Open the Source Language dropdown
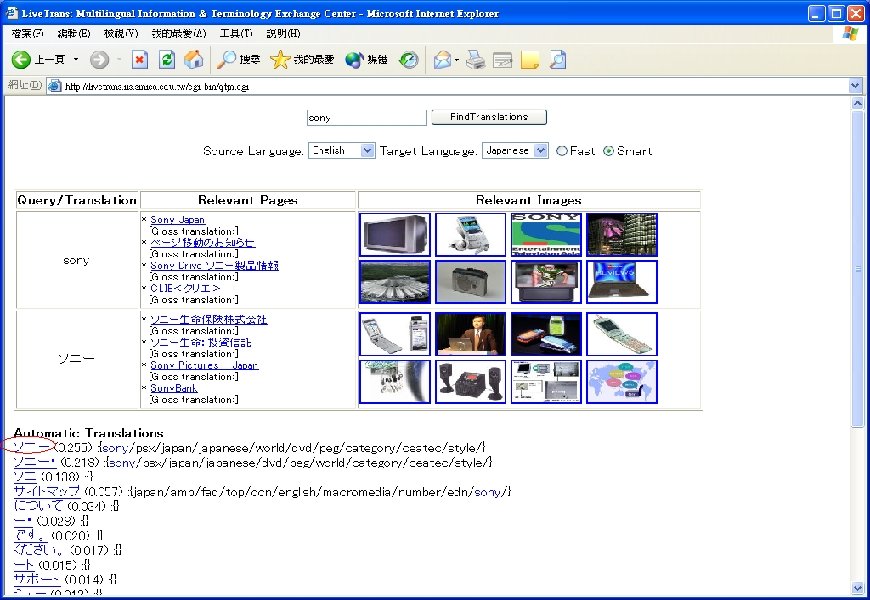870x600 pixels. click(341, 150)
